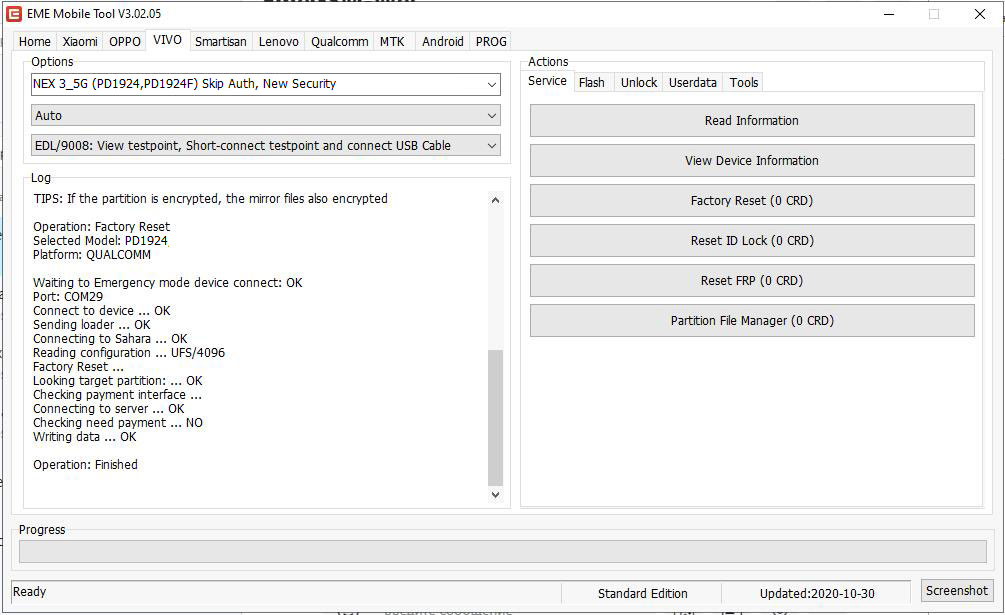Expand the Auto dropdown
Screen dimensions: 1005x615
pos(266,115)
